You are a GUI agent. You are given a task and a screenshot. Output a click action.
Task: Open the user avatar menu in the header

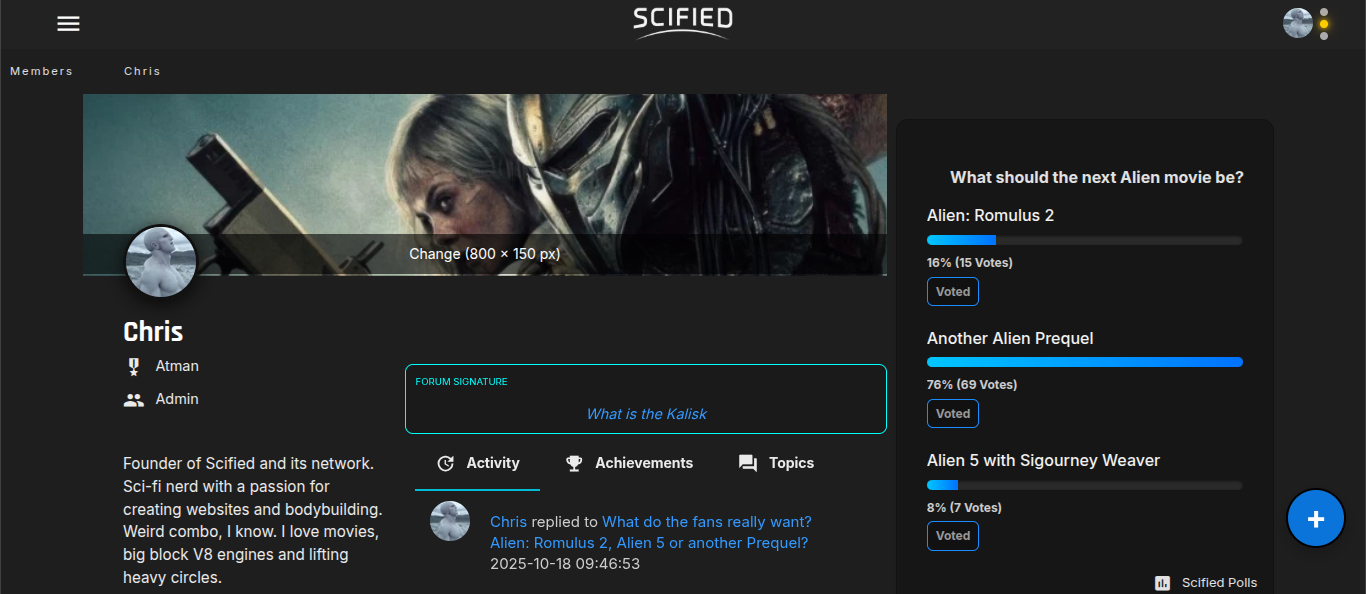pos(1297,23)
